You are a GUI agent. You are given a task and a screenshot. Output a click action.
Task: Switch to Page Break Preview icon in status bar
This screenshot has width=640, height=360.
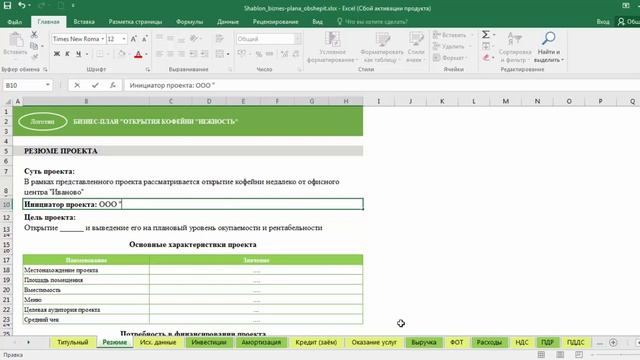[579, 355]
